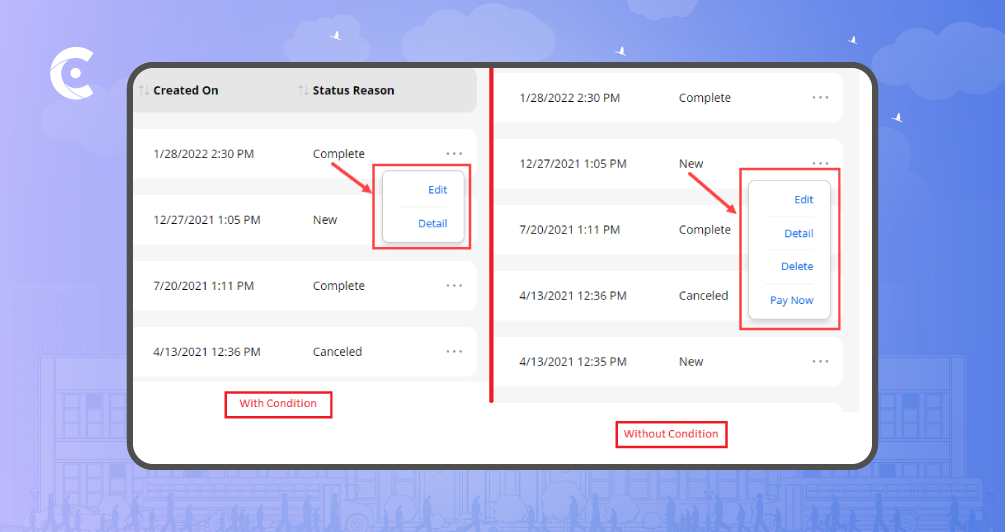Choose Pay Now in the right menu
Image resolution: width=1005 pixels, height=532 pixels.
[x=791, y=301]
